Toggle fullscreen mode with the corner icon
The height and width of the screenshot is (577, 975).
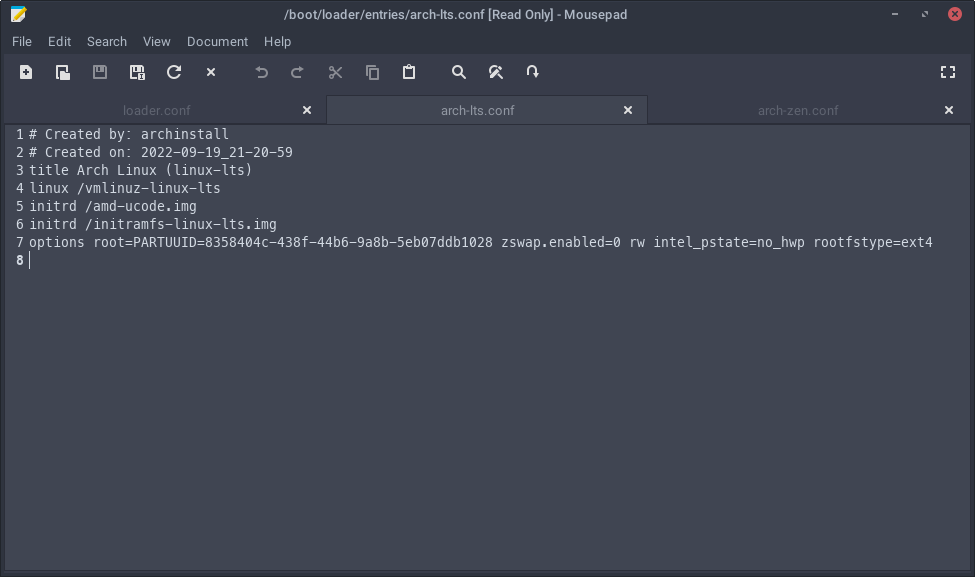point(948,71)
